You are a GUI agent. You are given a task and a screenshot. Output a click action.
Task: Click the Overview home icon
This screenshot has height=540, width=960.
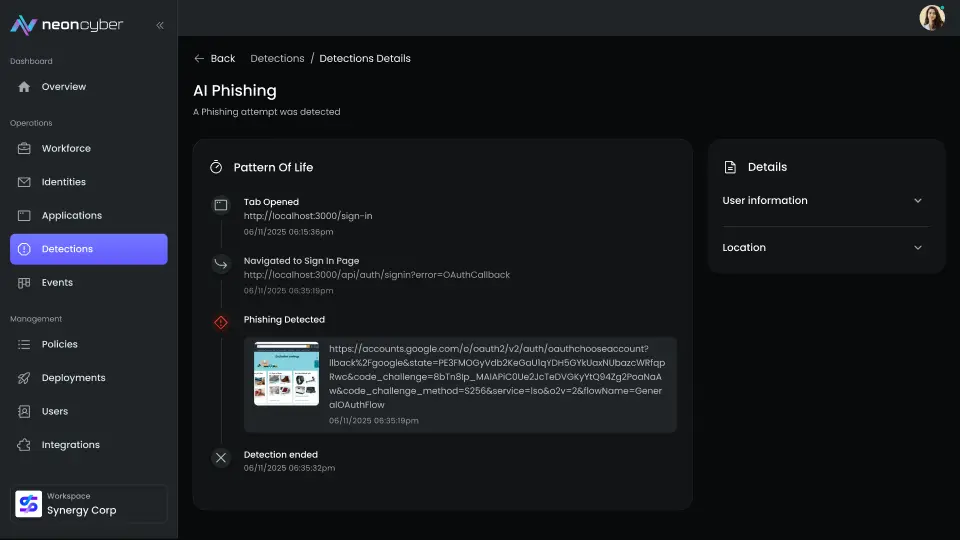[x=24, y=87]
